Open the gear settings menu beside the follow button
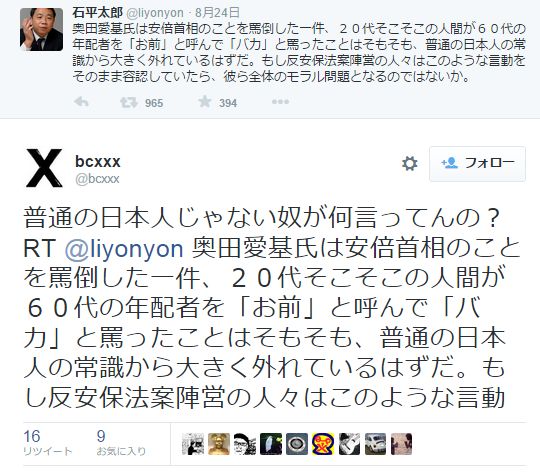This screenshot has width=540, height=472. 409,164
